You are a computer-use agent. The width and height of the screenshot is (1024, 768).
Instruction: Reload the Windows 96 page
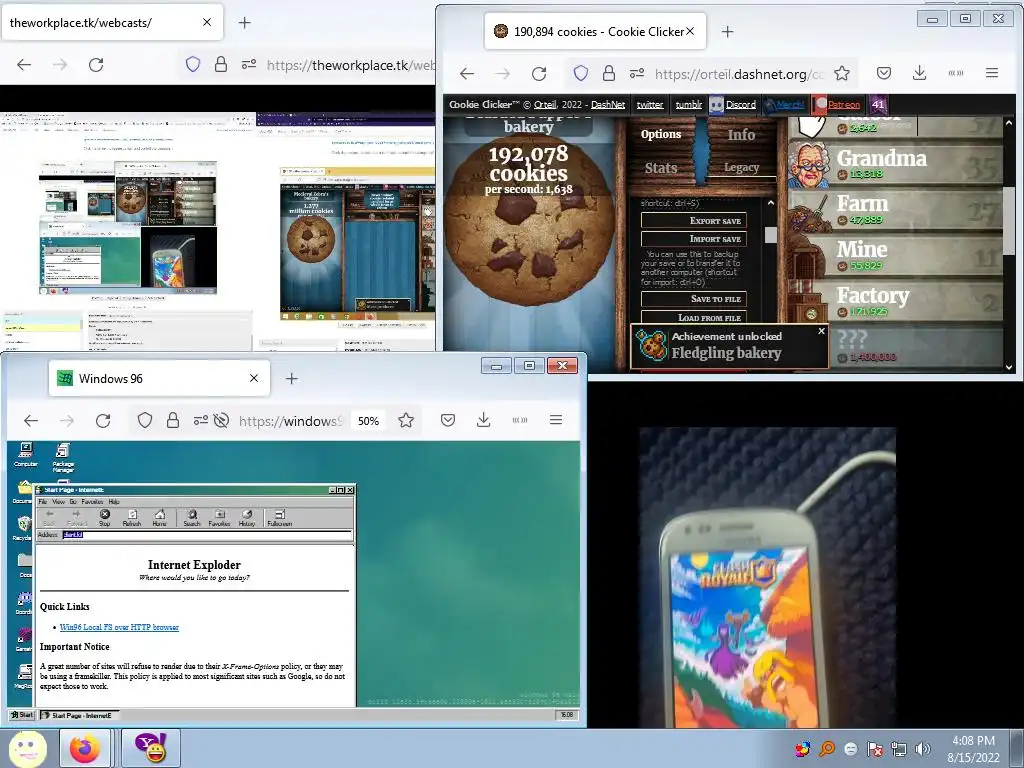(x=103, y=421)
